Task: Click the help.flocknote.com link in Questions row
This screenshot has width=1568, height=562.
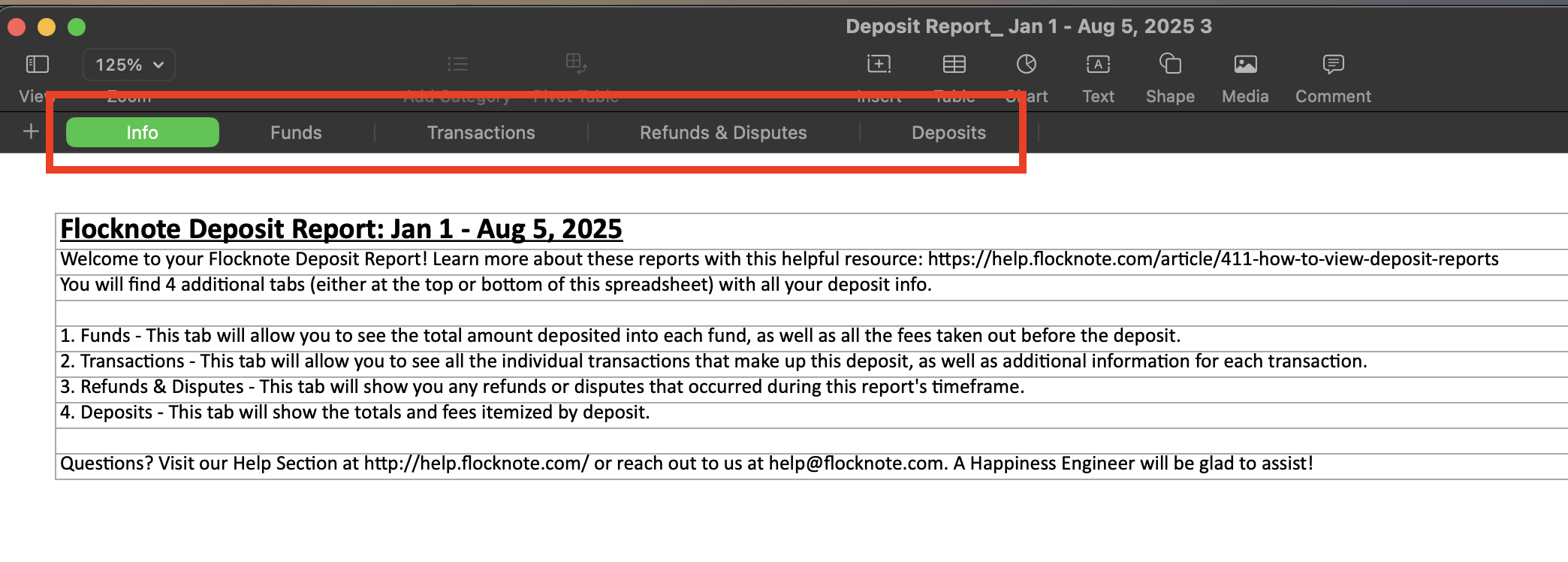Action: pos(476,464)
